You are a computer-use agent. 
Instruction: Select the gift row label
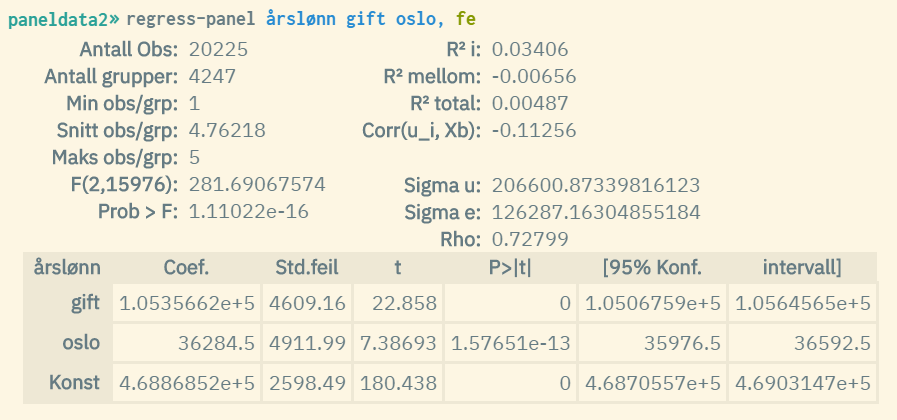tap(84, 304)
